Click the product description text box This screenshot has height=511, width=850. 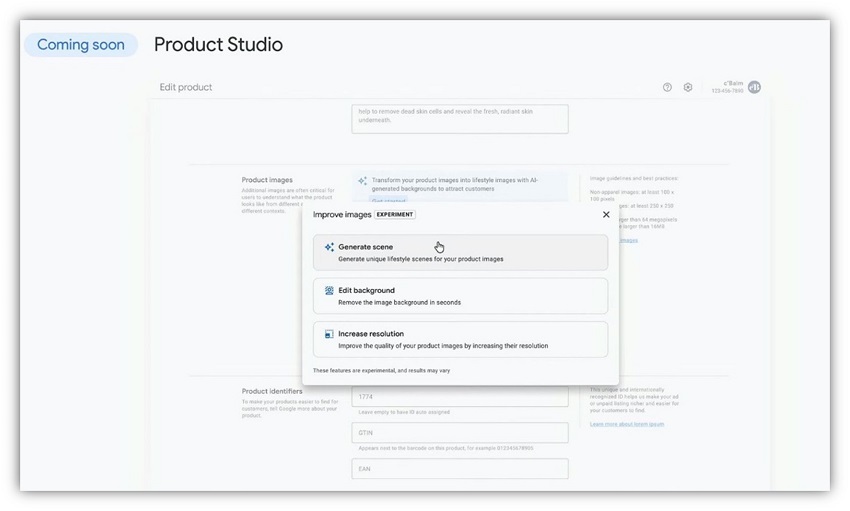pos(460,119)
